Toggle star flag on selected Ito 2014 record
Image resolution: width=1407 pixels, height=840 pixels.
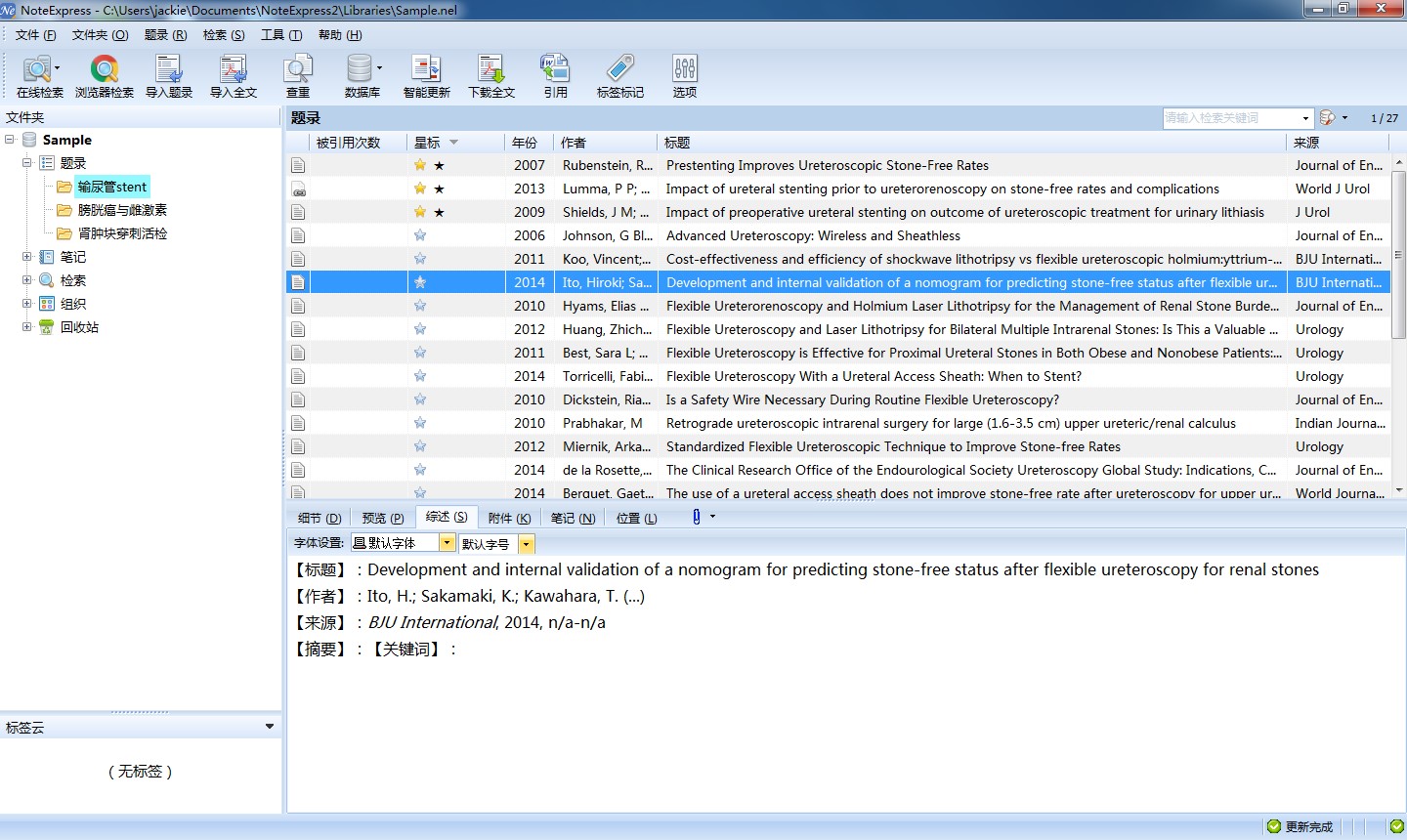[x=420, y=282]
